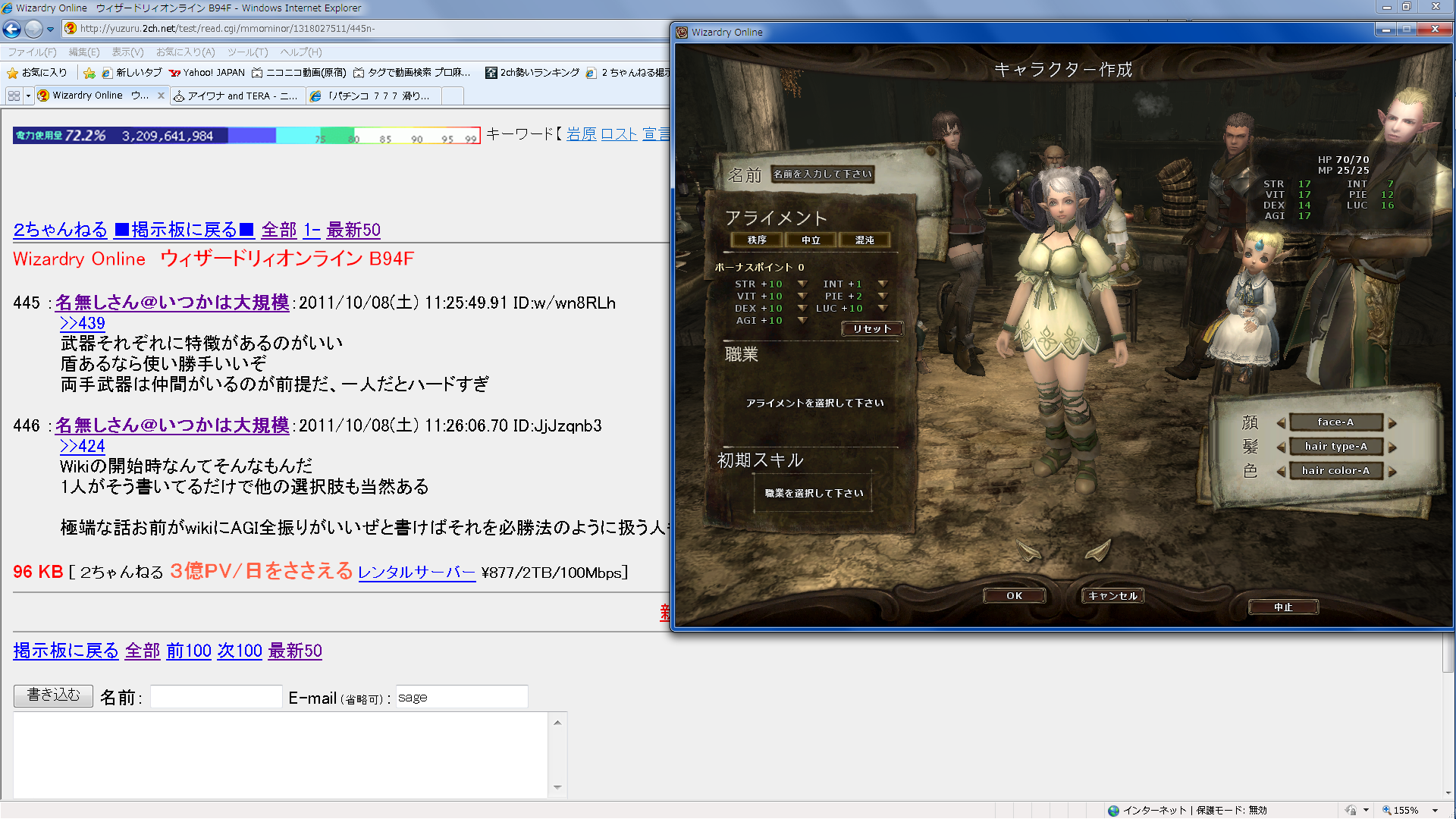Switch to the パチンコ777 tab
Viewport: 1456px width, 819px height.
pyautogui.click(x=373, y=96)
